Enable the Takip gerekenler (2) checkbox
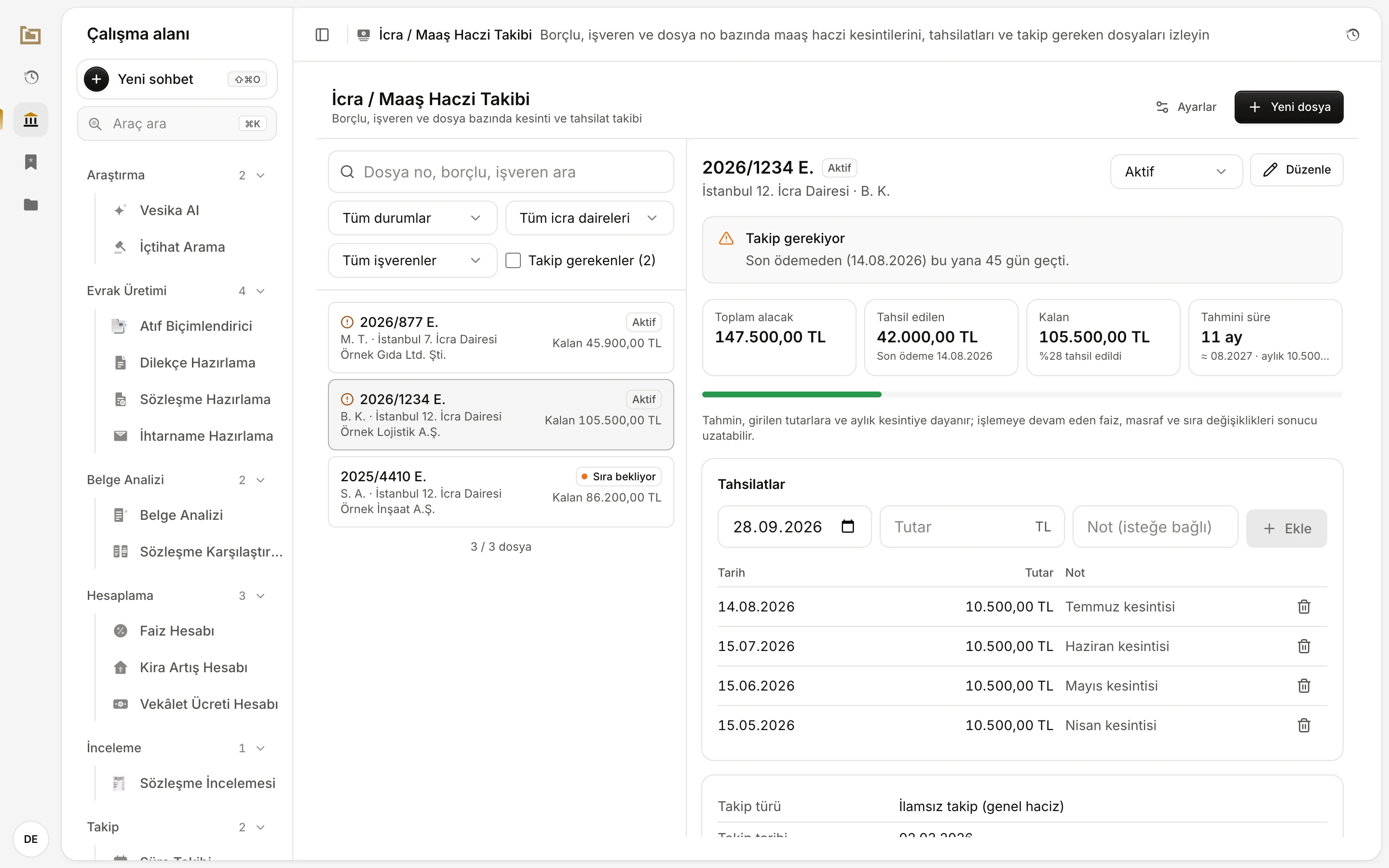 point(513,260)
